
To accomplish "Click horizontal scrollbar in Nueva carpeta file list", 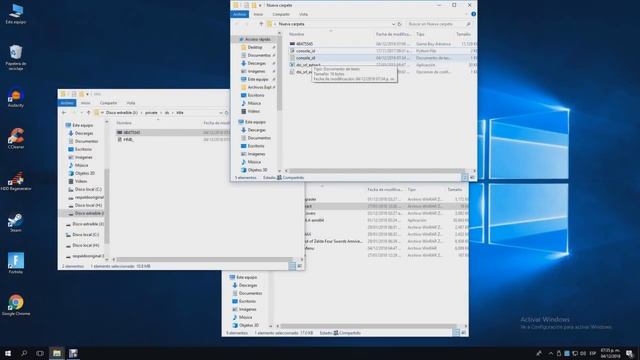I will (x=376, y=171).
